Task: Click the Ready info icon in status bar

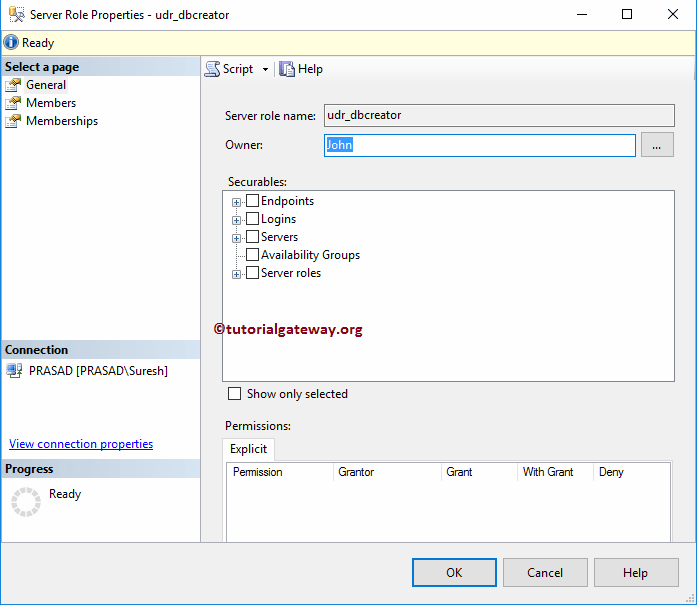Action: [x=11, y=43]
